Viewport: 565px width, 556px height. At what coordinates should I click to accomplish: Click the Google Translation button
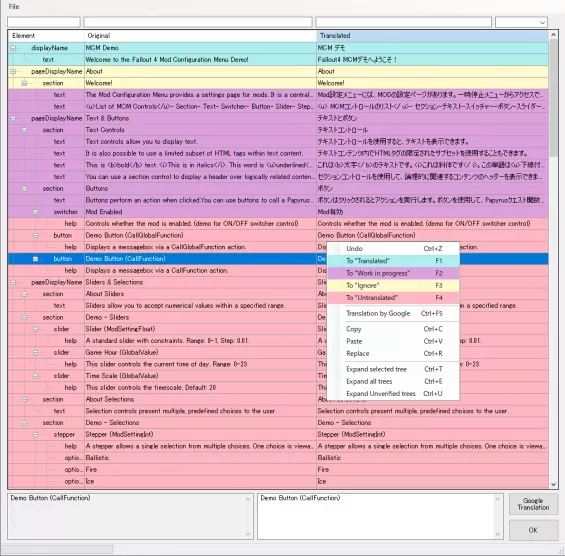pos(533,504)
